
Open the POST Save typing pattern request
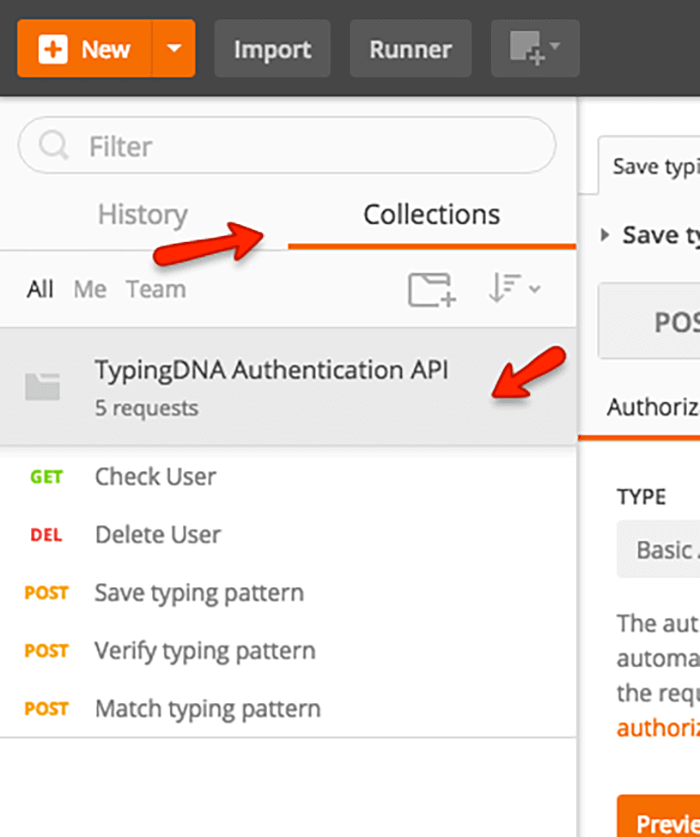tap(288, 593)
